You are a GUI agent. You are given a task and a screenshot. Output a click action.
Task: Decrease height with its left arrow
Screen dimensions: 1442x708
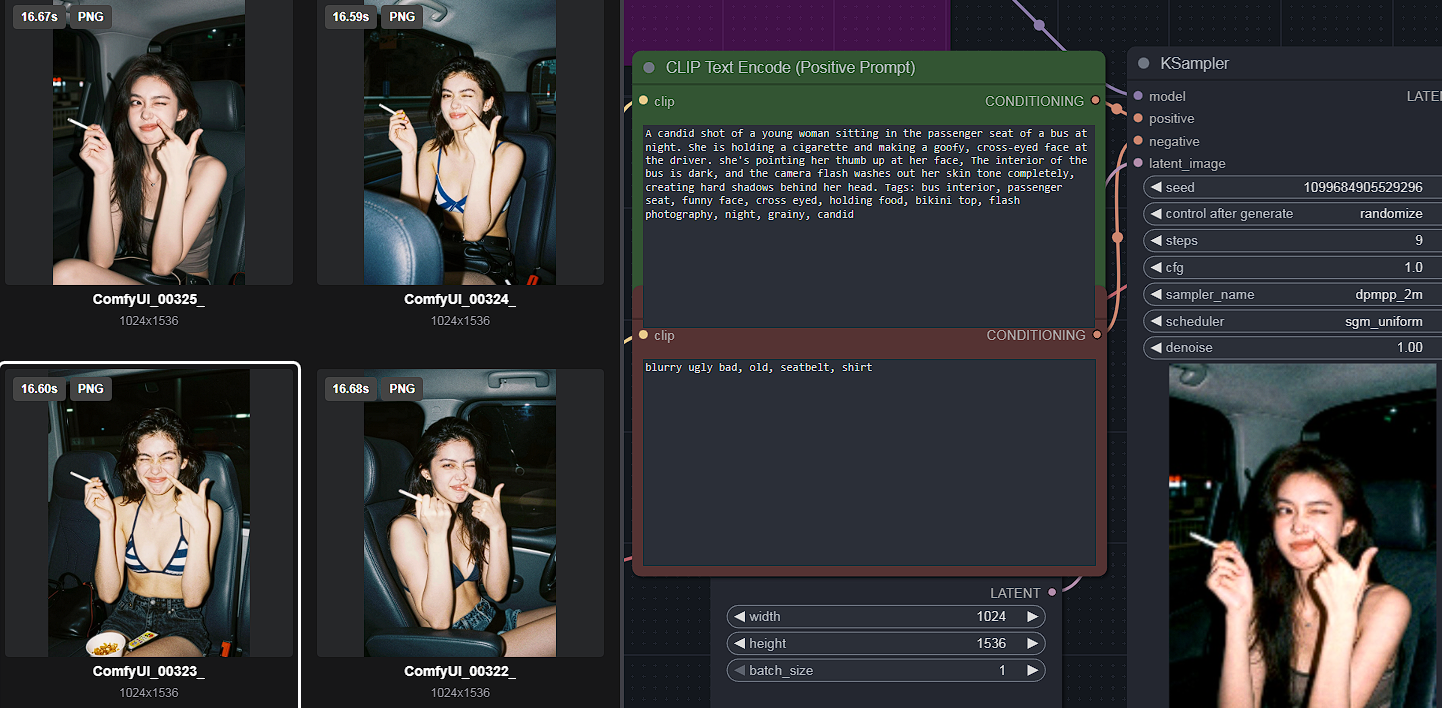pyautogui.click(x=740, y=643)
